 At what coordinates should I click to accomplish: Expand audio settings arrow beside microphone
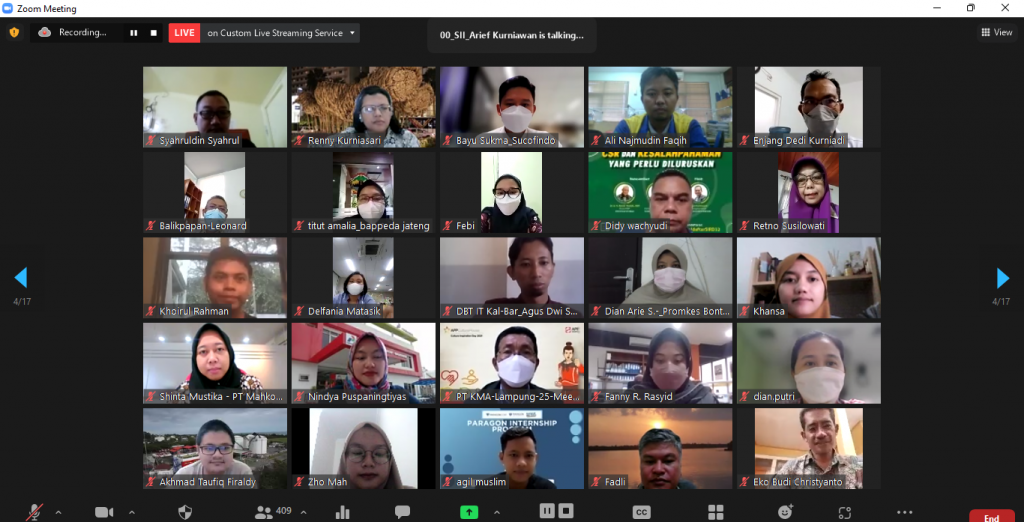pos(58,512)
